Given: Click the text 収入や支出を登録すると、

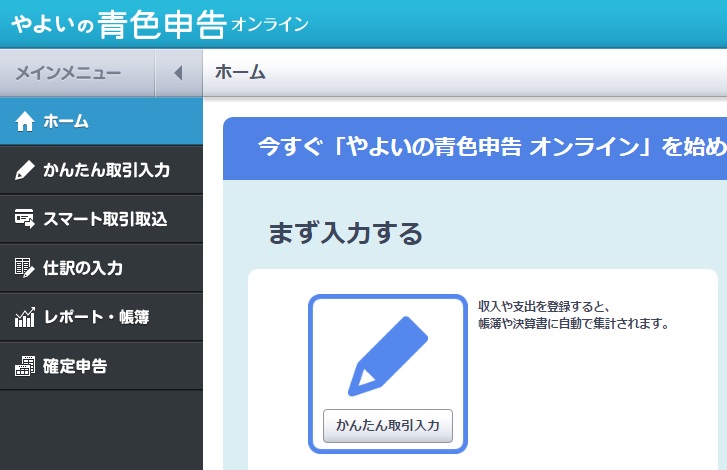Looking at the screenshot, I should pos(543,306).
